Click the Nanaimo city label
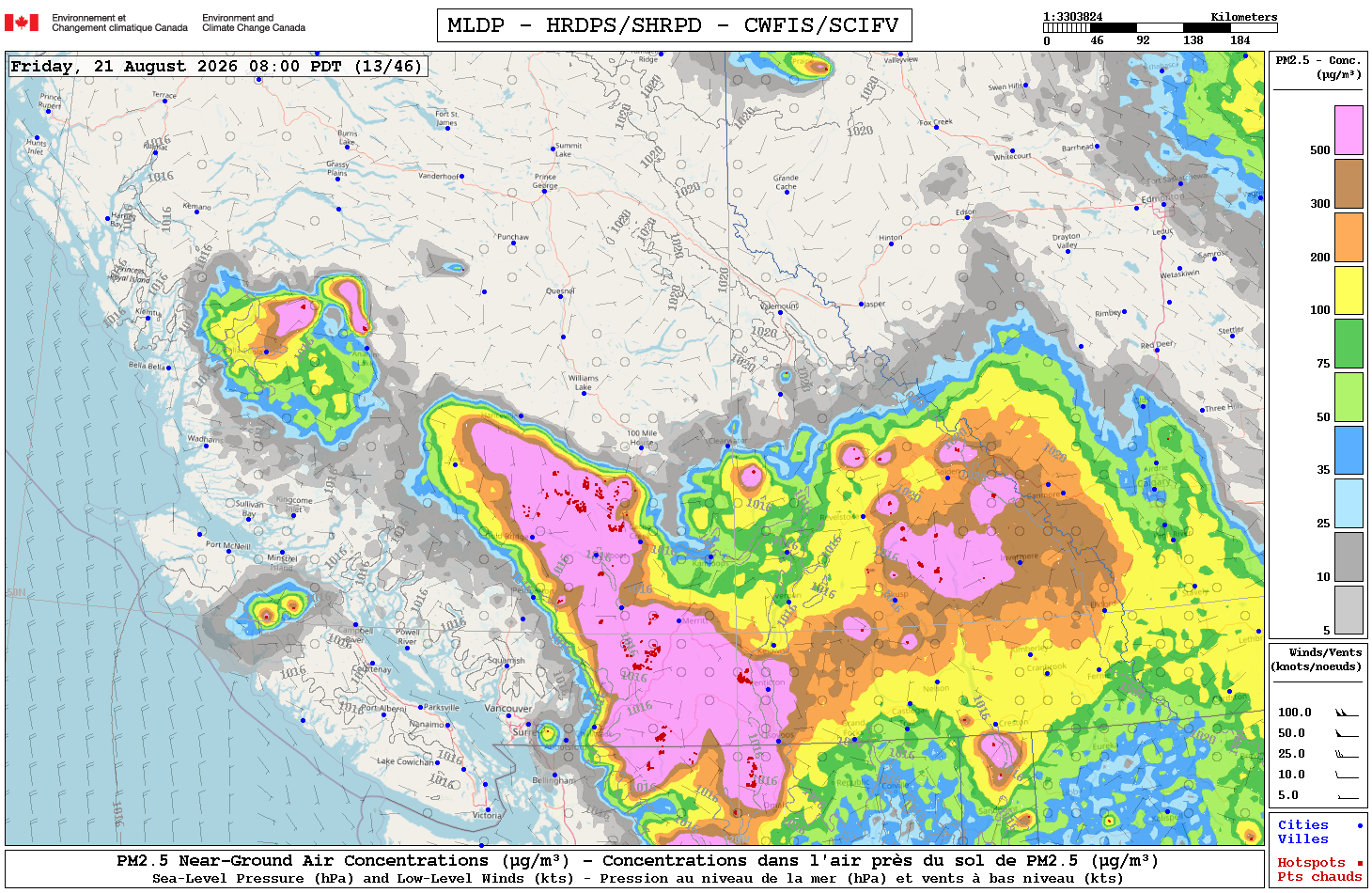This screenshot has height=893, width=1372. [428, 725]
